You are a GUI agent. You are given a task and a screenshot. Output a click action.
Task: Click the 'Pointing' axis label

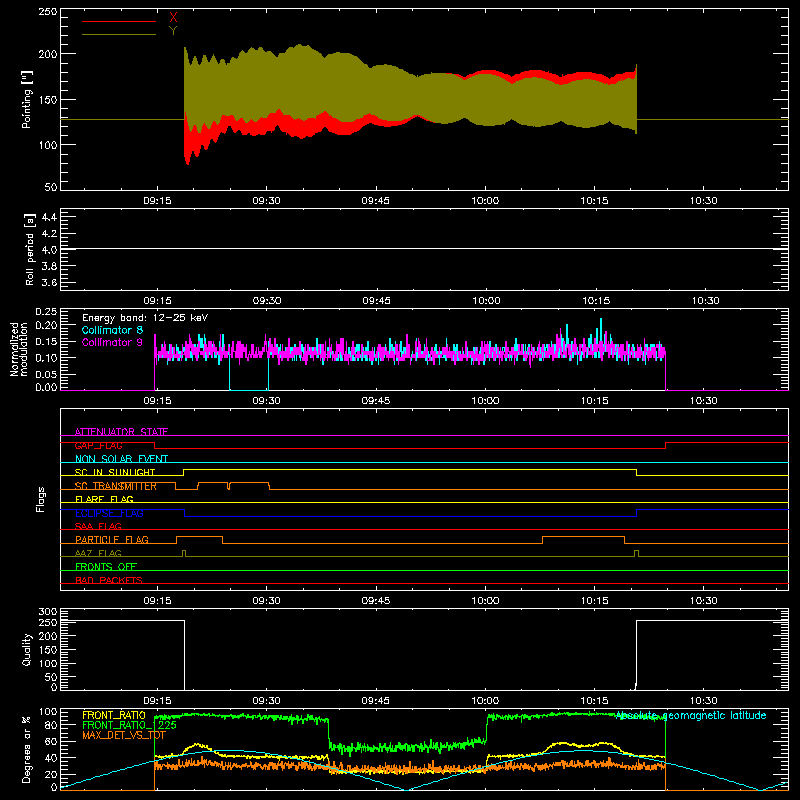pos(27,99)
